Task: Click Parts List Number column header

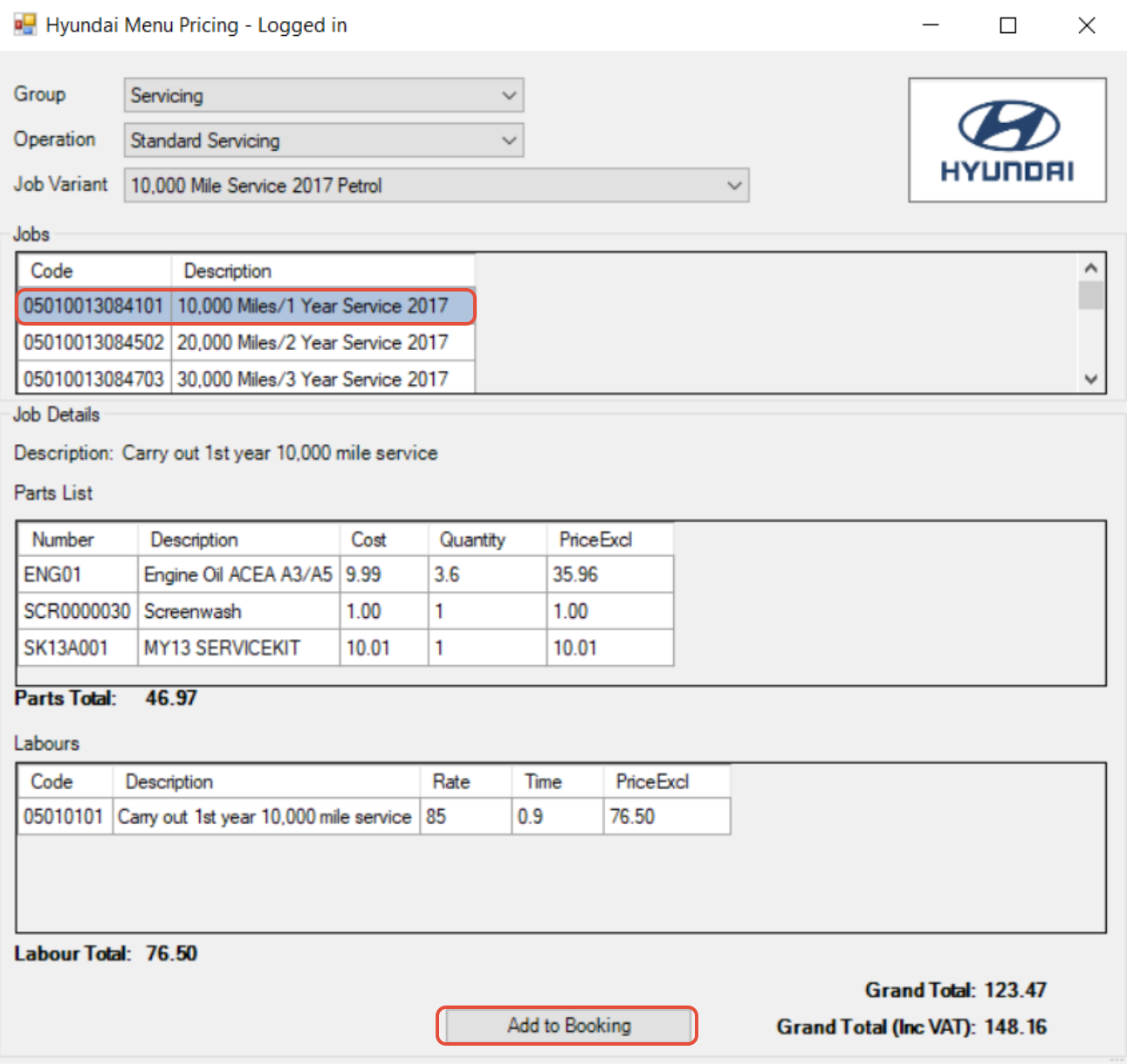Action: [x=78, y=540]
